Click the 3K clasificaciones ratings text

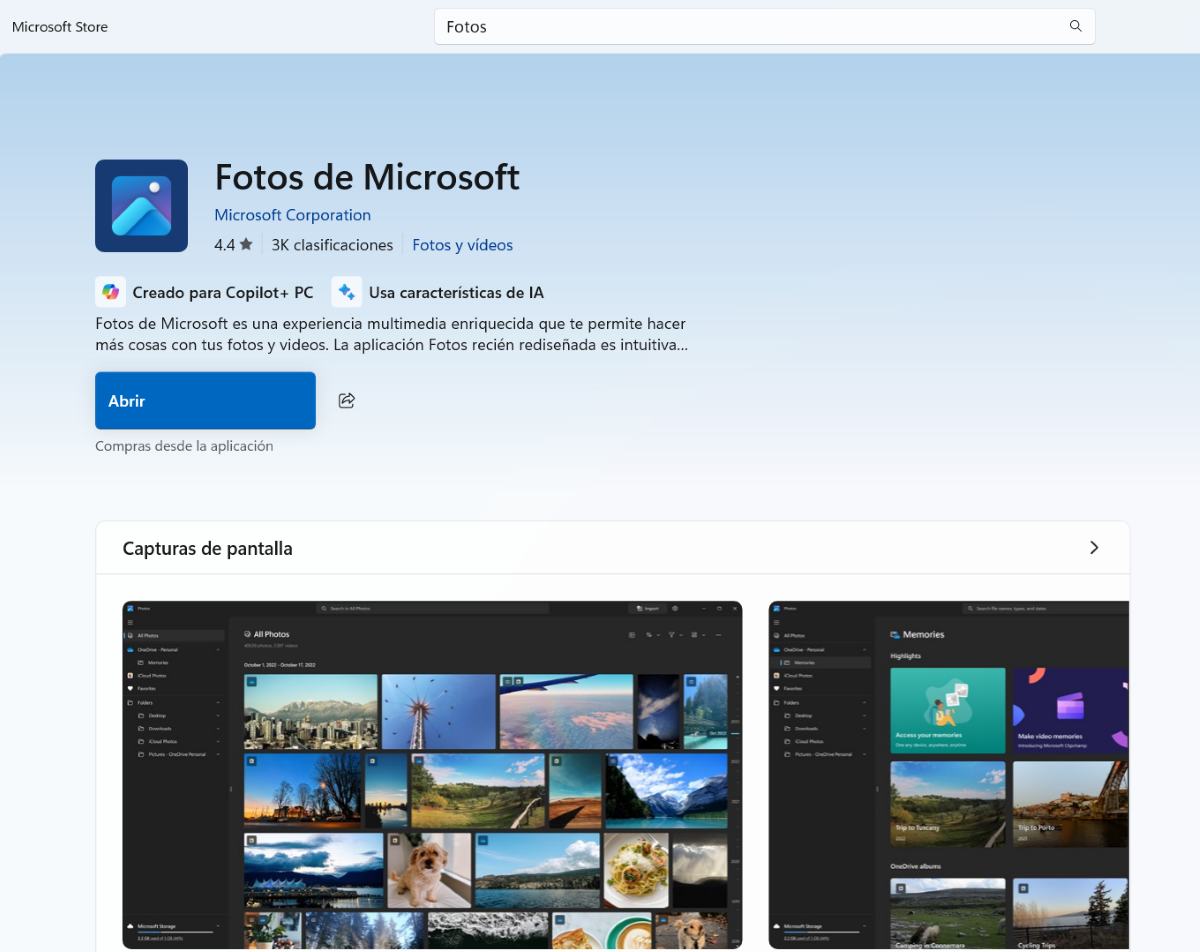(x=332, y=245)
